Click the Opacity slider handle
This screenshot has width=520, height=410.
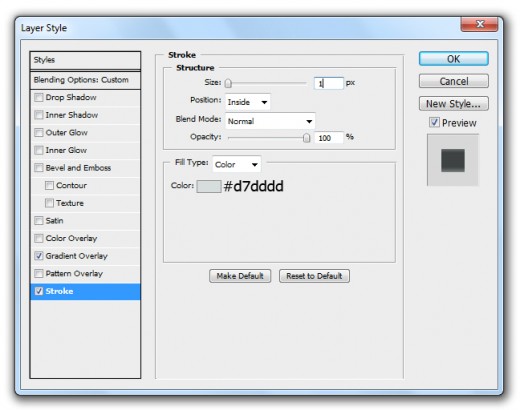click(x=306, y=138)
